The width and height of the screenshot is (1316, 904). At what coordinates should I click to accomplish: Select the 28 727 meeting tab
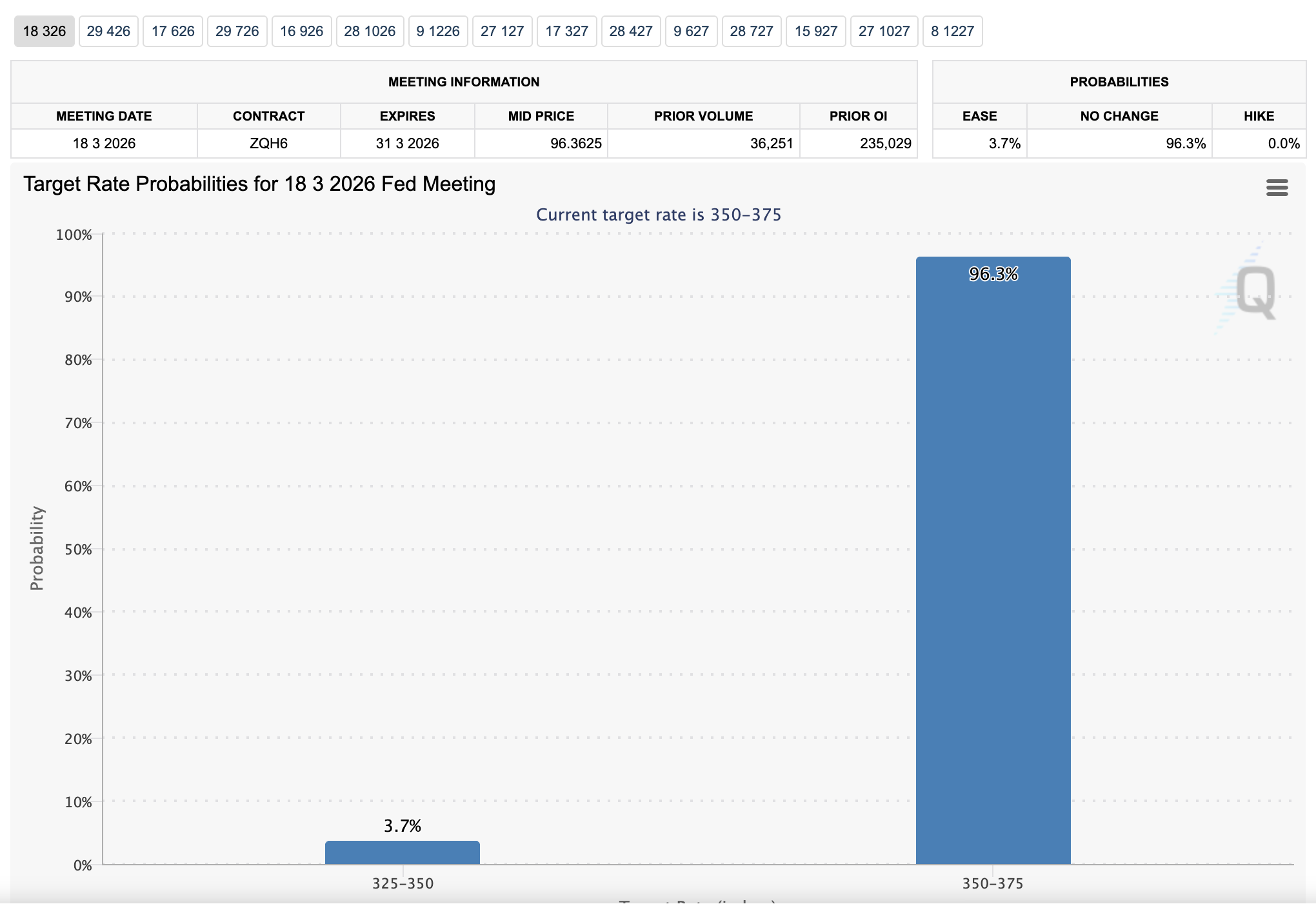(752, 32)
